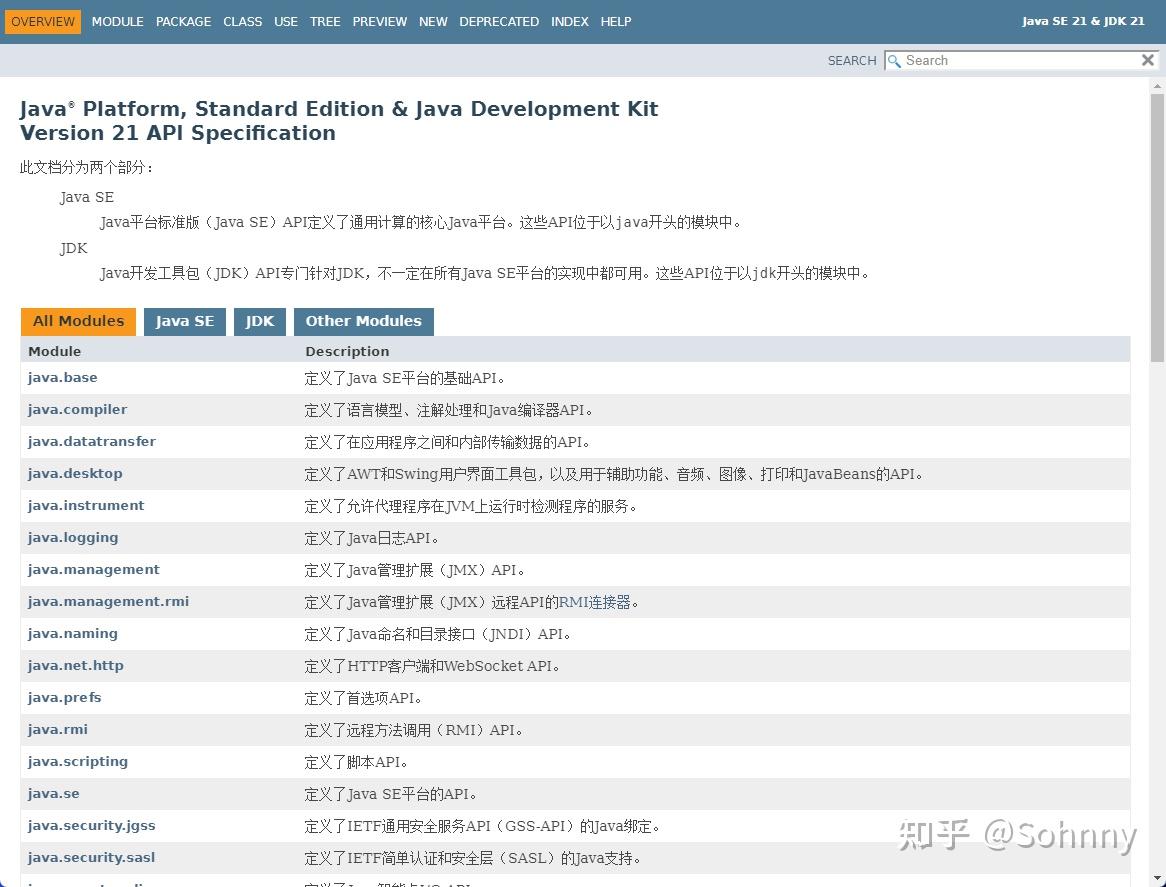Image resolution: width=1166 pixels, height=887 pixels.
Task: Open the MODULE navigation menu item
Action: pyautogui.click(x=117, y=21)
